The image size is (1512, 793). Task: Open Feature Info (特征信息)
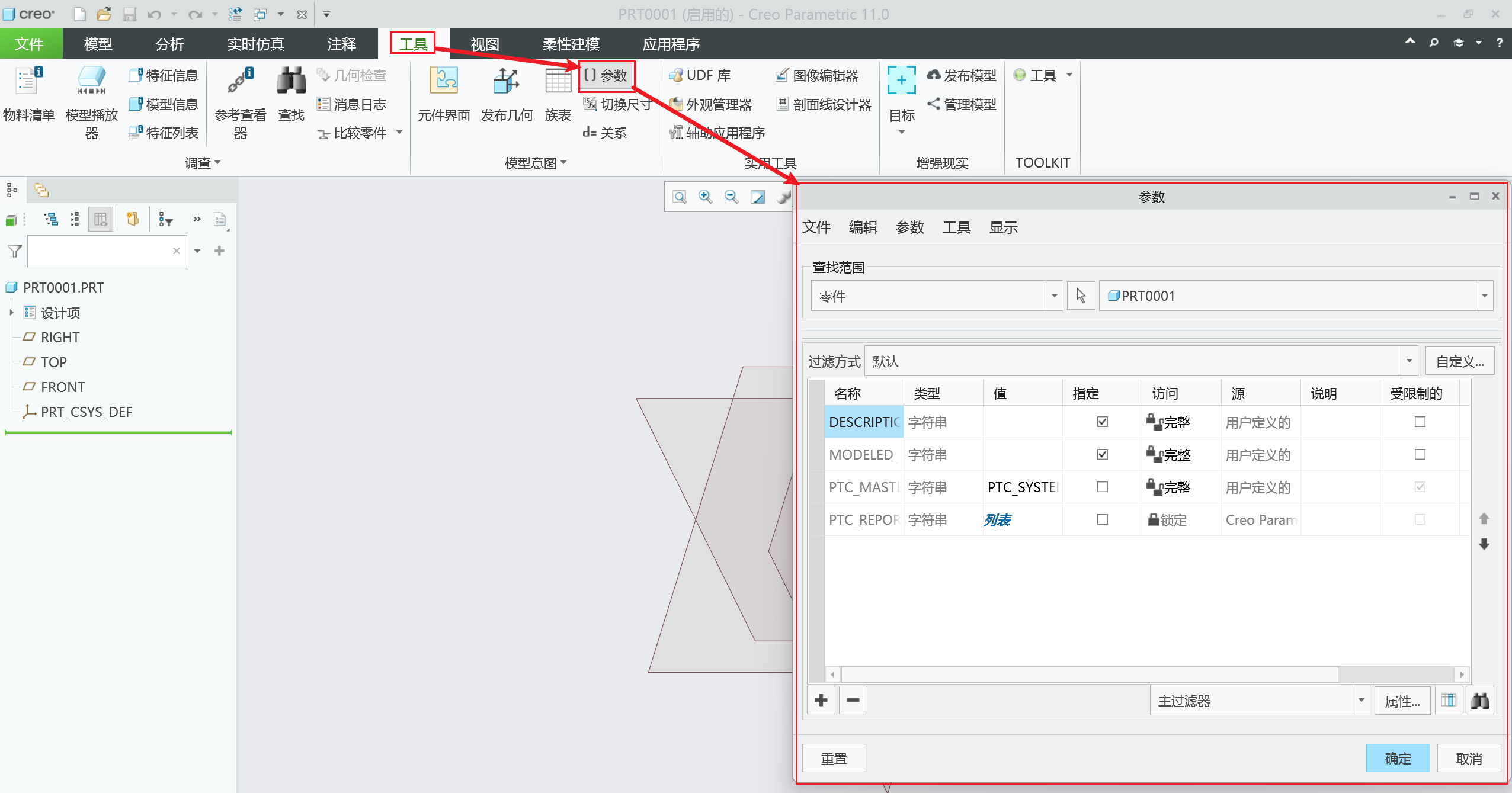164,75
